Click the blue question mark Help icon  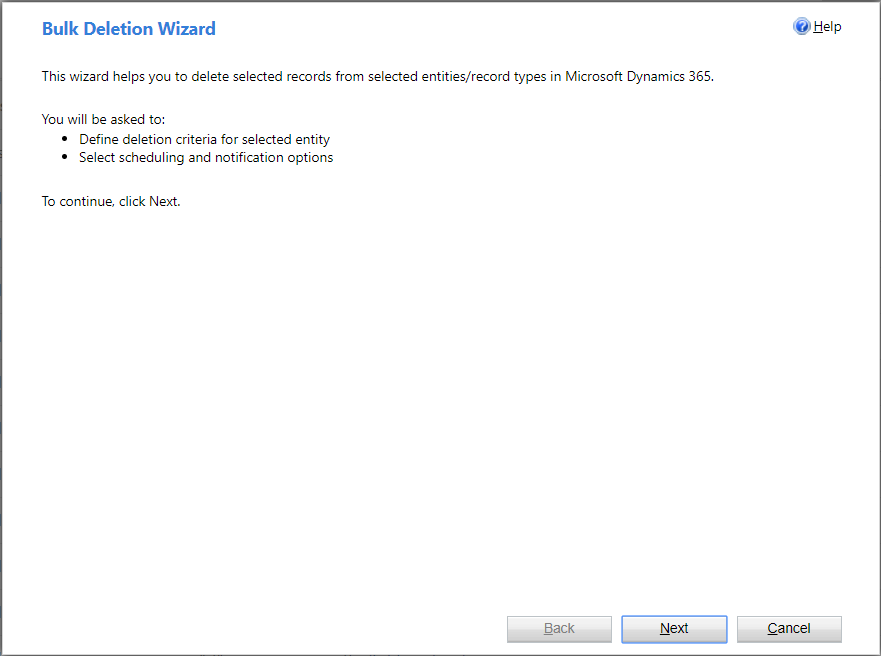click(802, 26)
